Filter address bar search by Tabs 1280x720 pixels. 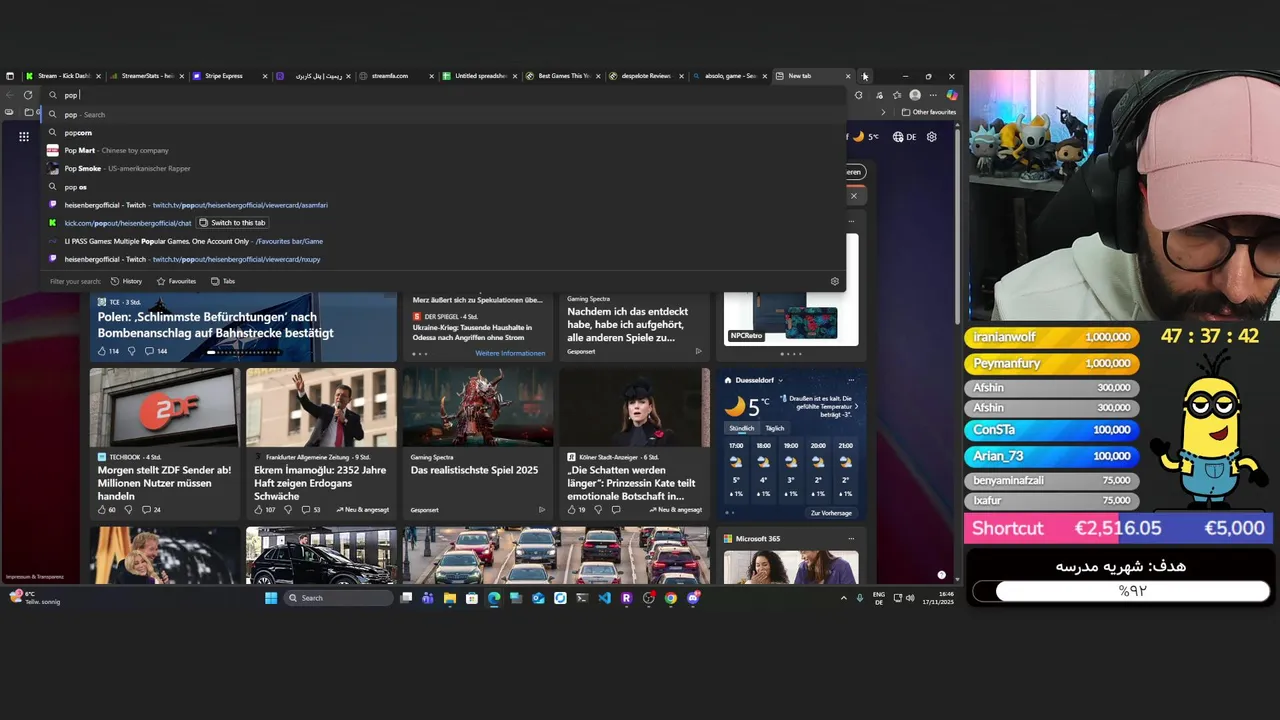click(223, 281)
